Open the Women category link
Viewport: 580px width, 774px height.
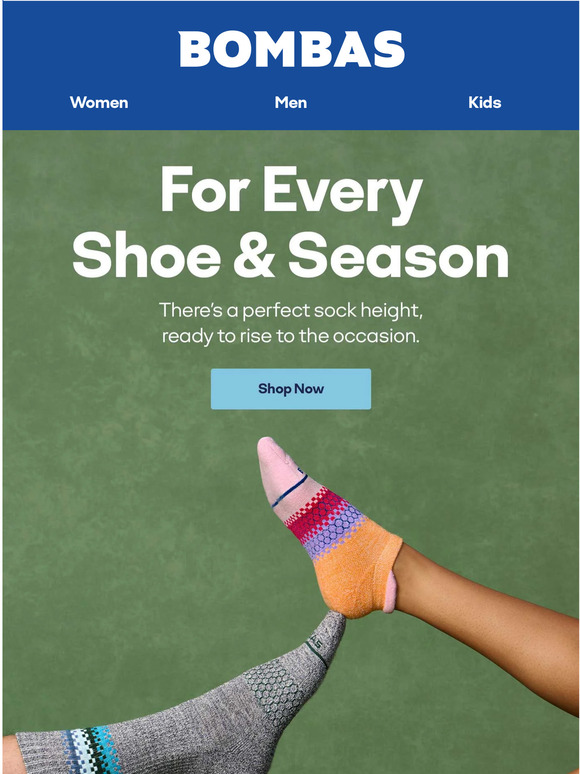[99, 103]
